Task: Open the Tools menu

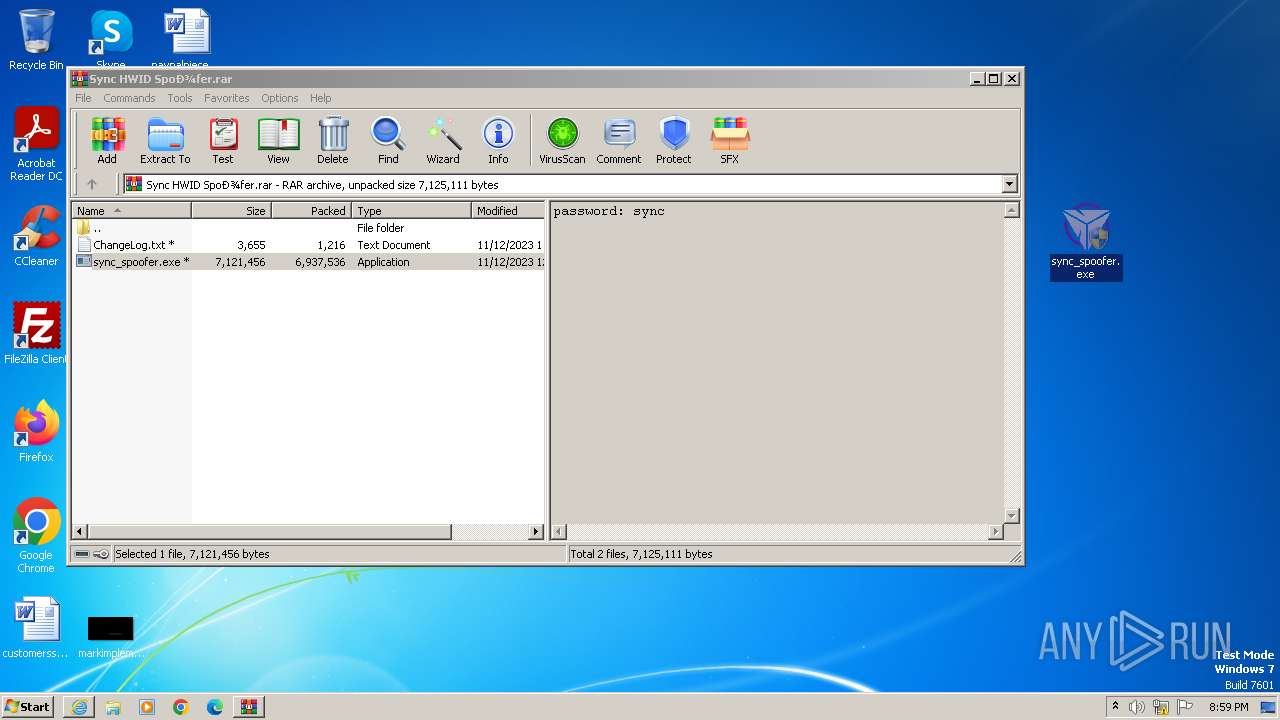Action: pos(180,98)
